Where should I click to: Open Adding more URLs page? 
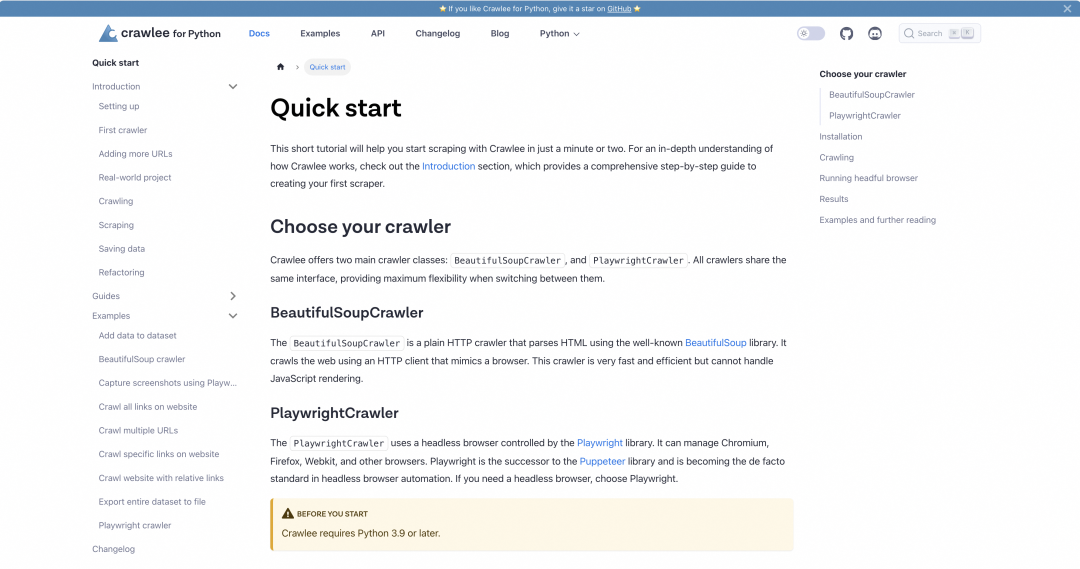click(135, 154)
